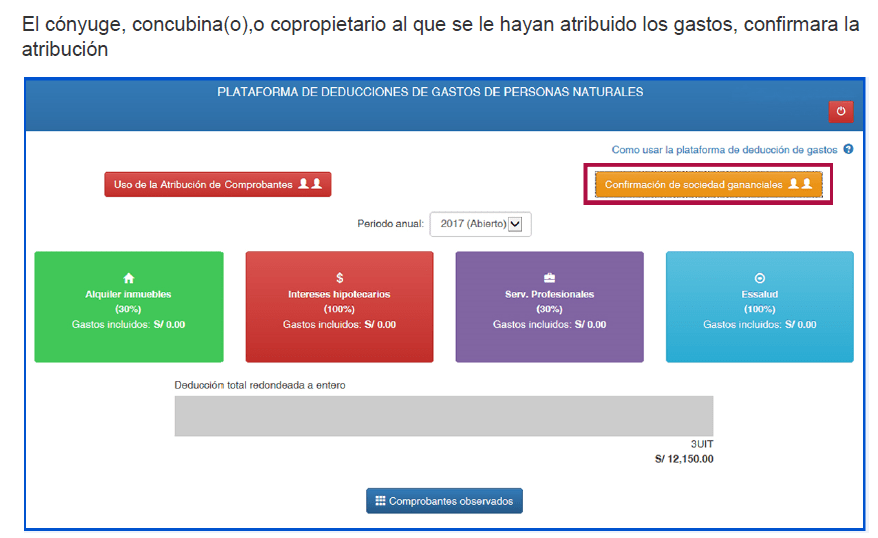Click the Essalud Gastos incluidos amount
This screenshot has width=878, height=538.
point(759,324)
